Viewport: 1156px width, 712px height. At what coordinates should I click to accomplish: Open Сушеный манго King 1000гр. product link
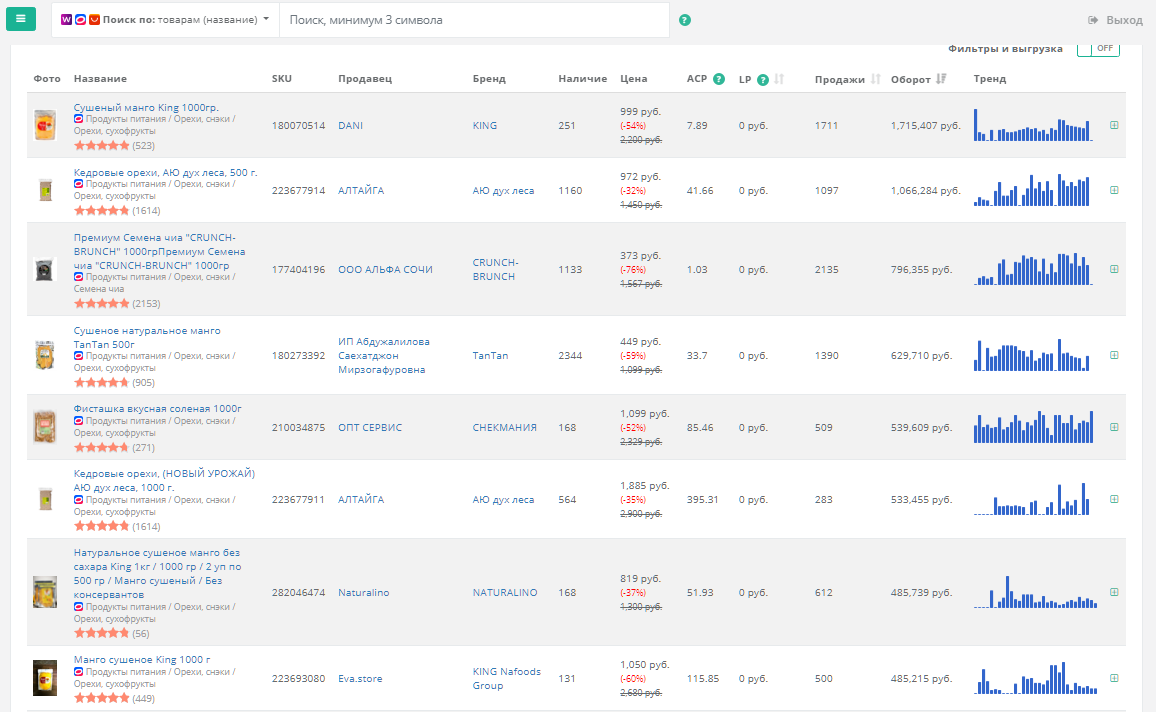(146, 107)
